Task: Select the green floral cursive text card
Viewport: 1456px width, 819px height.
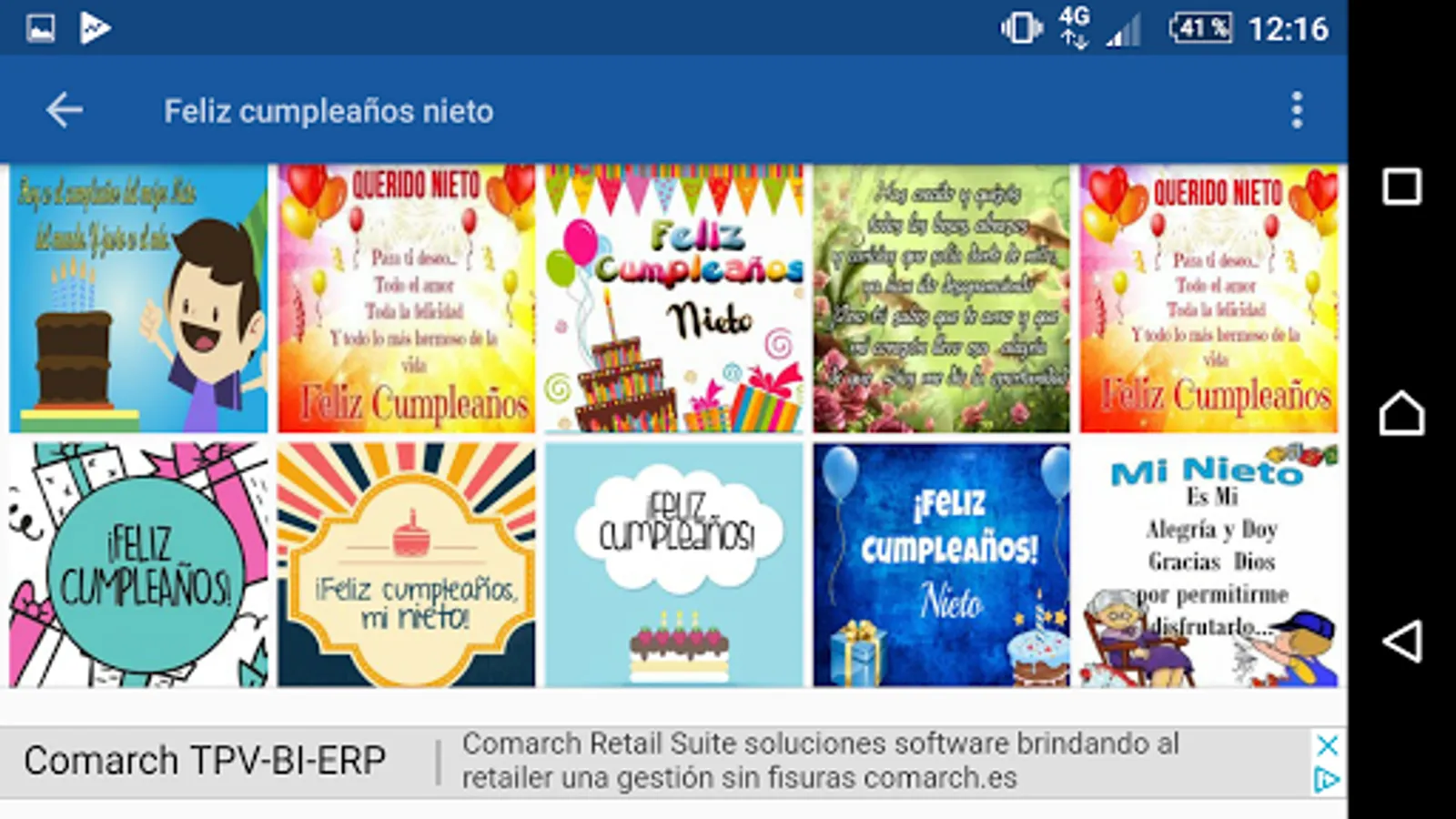Action: 942,298
